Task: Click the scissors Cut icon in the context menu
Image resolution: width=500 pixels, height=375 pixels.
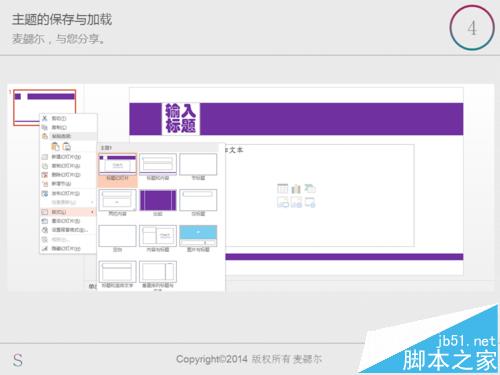Action: 45,118
